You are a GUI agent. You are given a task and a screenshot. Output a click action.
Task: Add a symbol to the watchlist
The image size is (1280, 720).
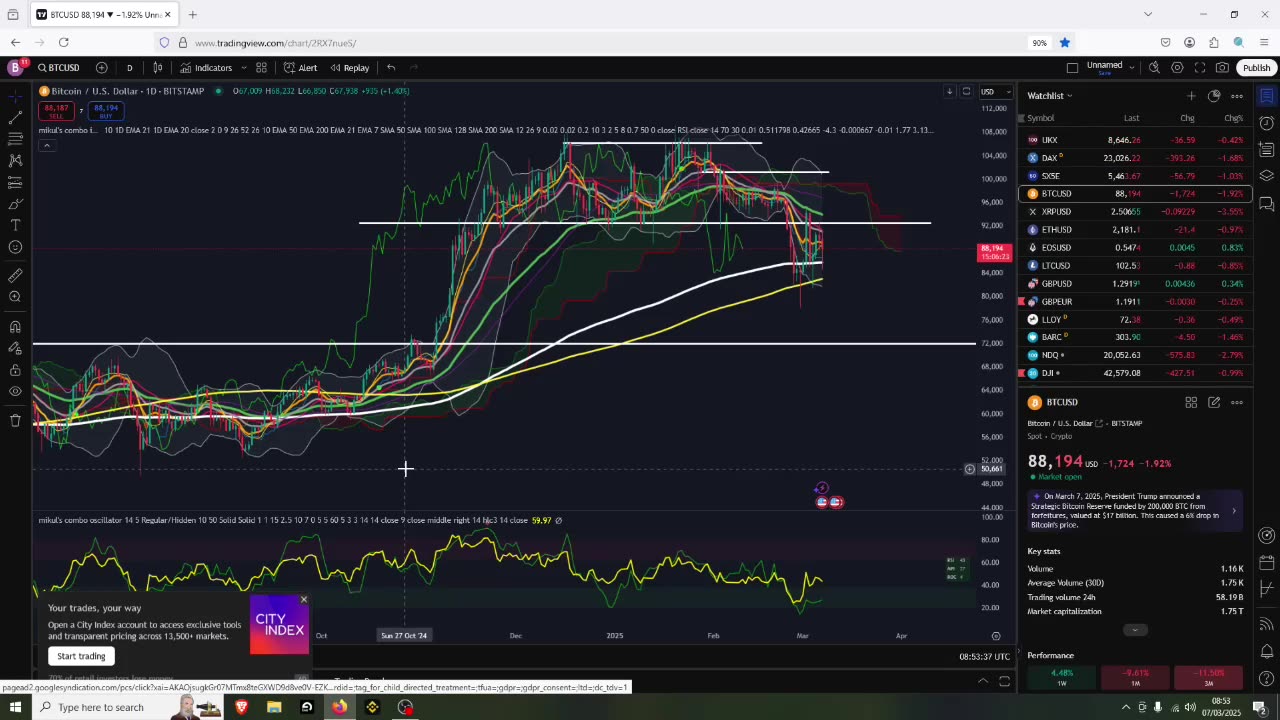click(1191, 96)
